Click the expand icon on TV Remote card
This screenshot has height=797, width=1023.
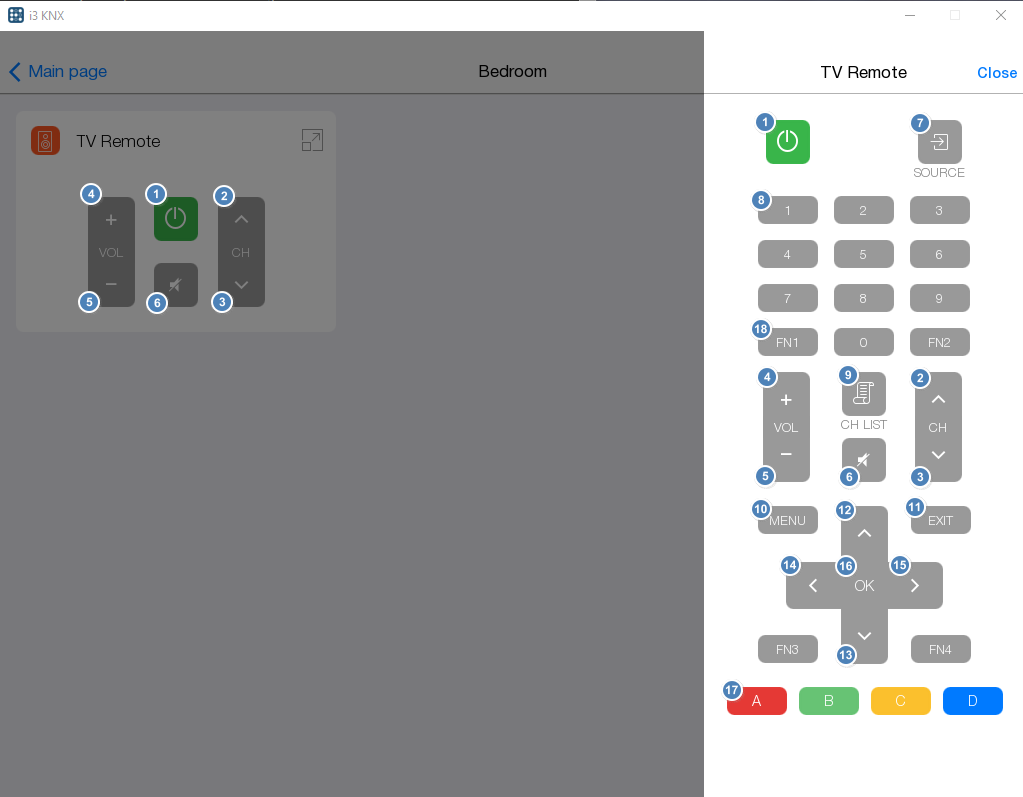pos(312,140)
